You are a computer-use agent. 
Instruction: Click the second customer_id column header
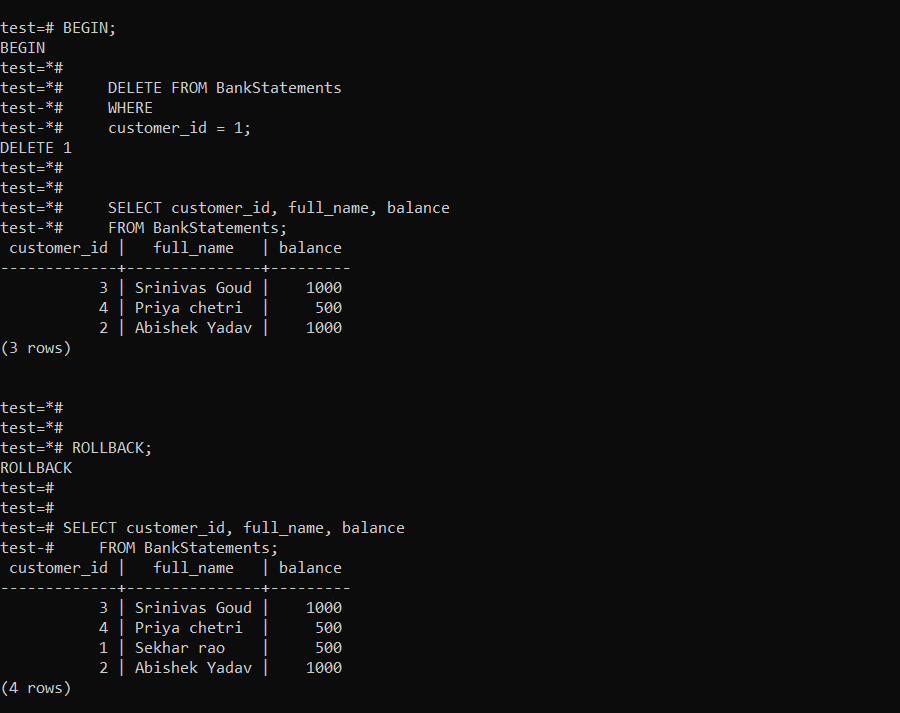click(x=58, y=568)
